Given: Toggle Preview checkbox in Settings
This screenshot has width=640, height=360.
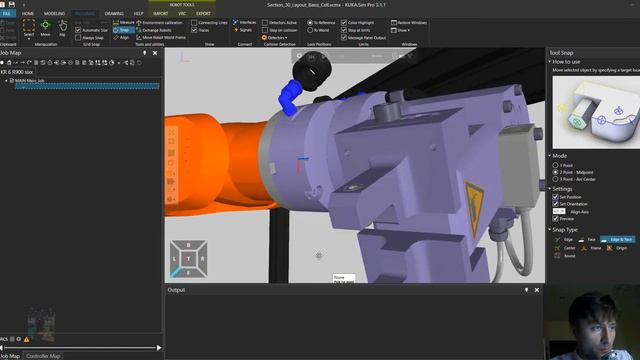Looking at the screenshot, I should (x=555, y=219).
